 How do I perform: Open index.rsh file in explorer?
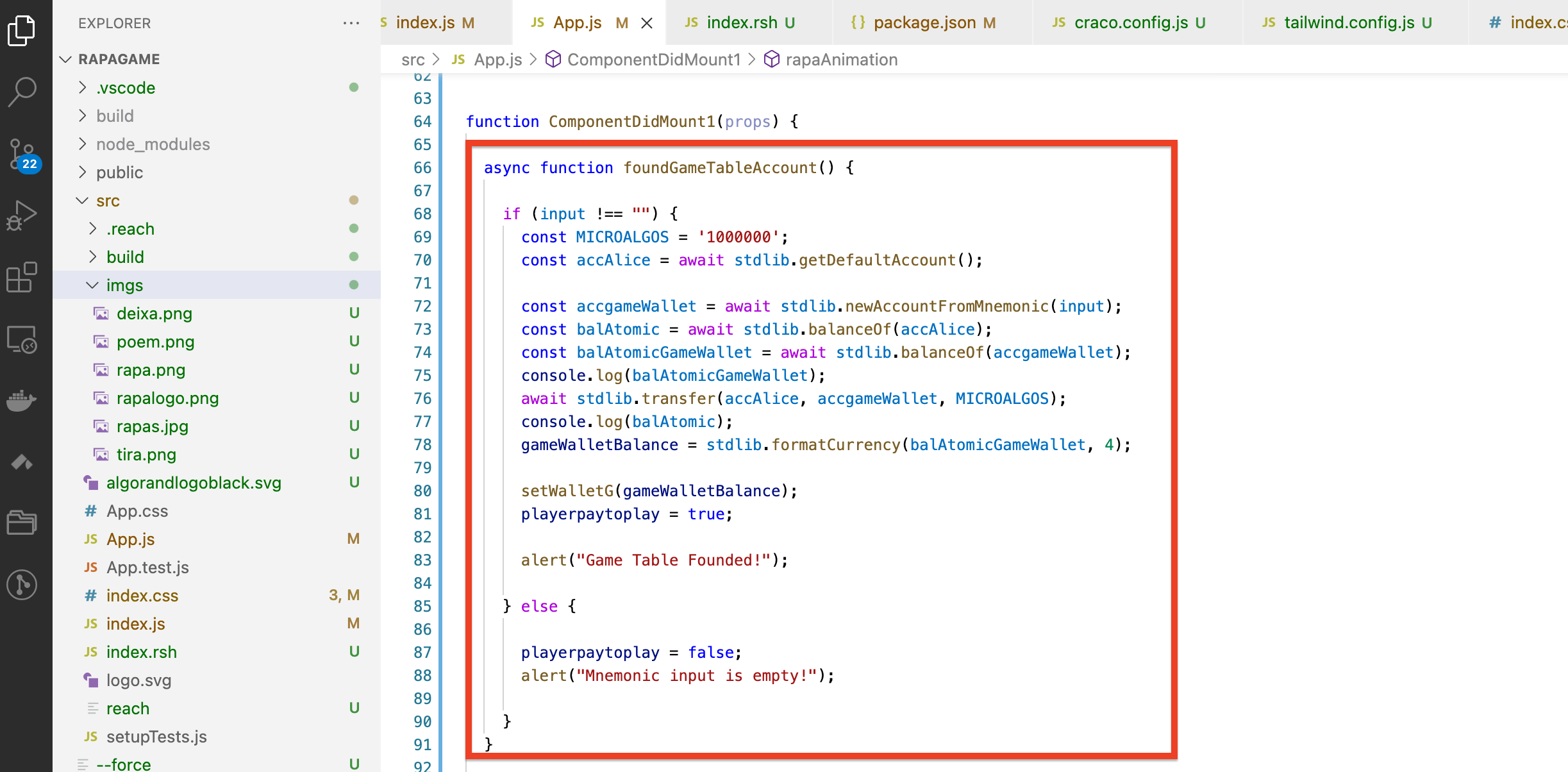(141, 652)
